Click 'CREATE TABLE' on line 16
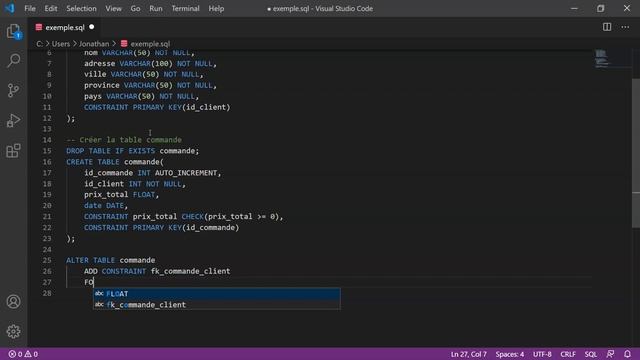Image resolution: width=640 pixels, height=360 pixels. point(93,162)
